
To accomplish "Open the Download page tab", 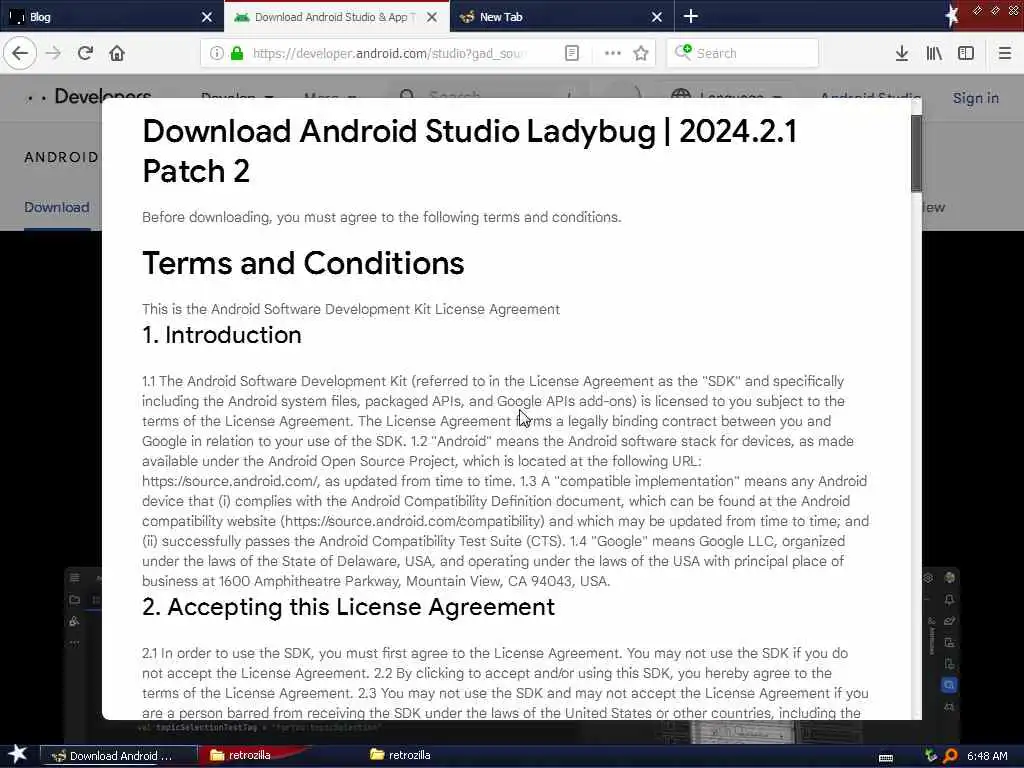I will pyautogui.click(x=57, y=207).
